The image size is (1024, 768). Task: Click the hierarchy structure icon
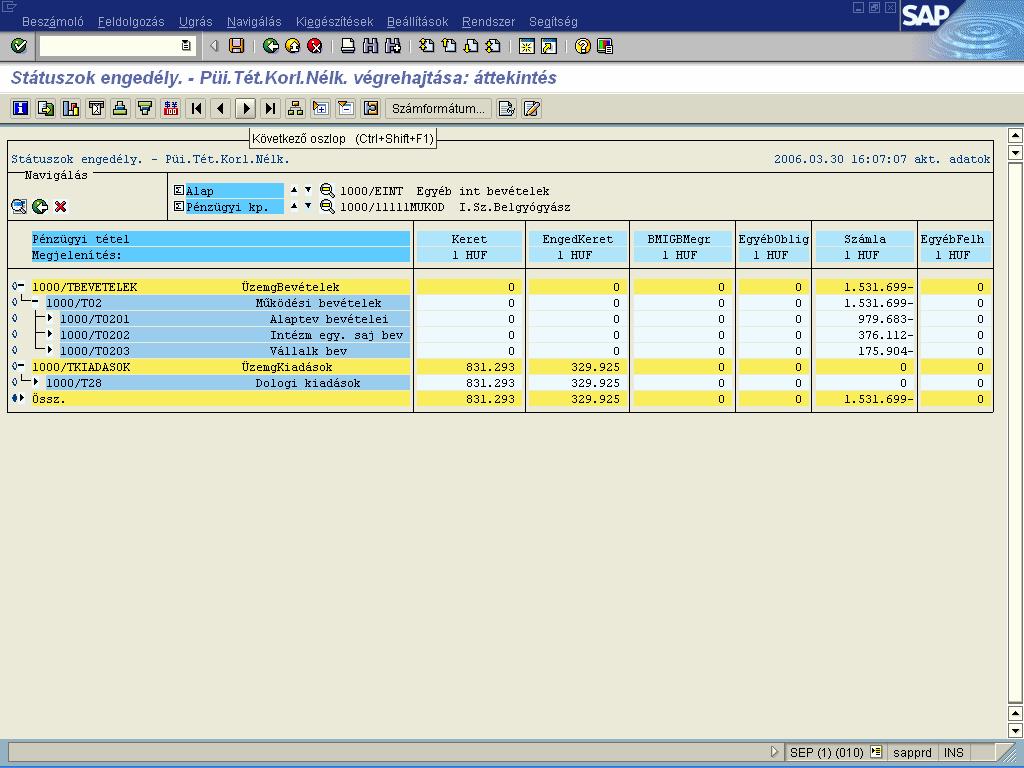point(295,108)
